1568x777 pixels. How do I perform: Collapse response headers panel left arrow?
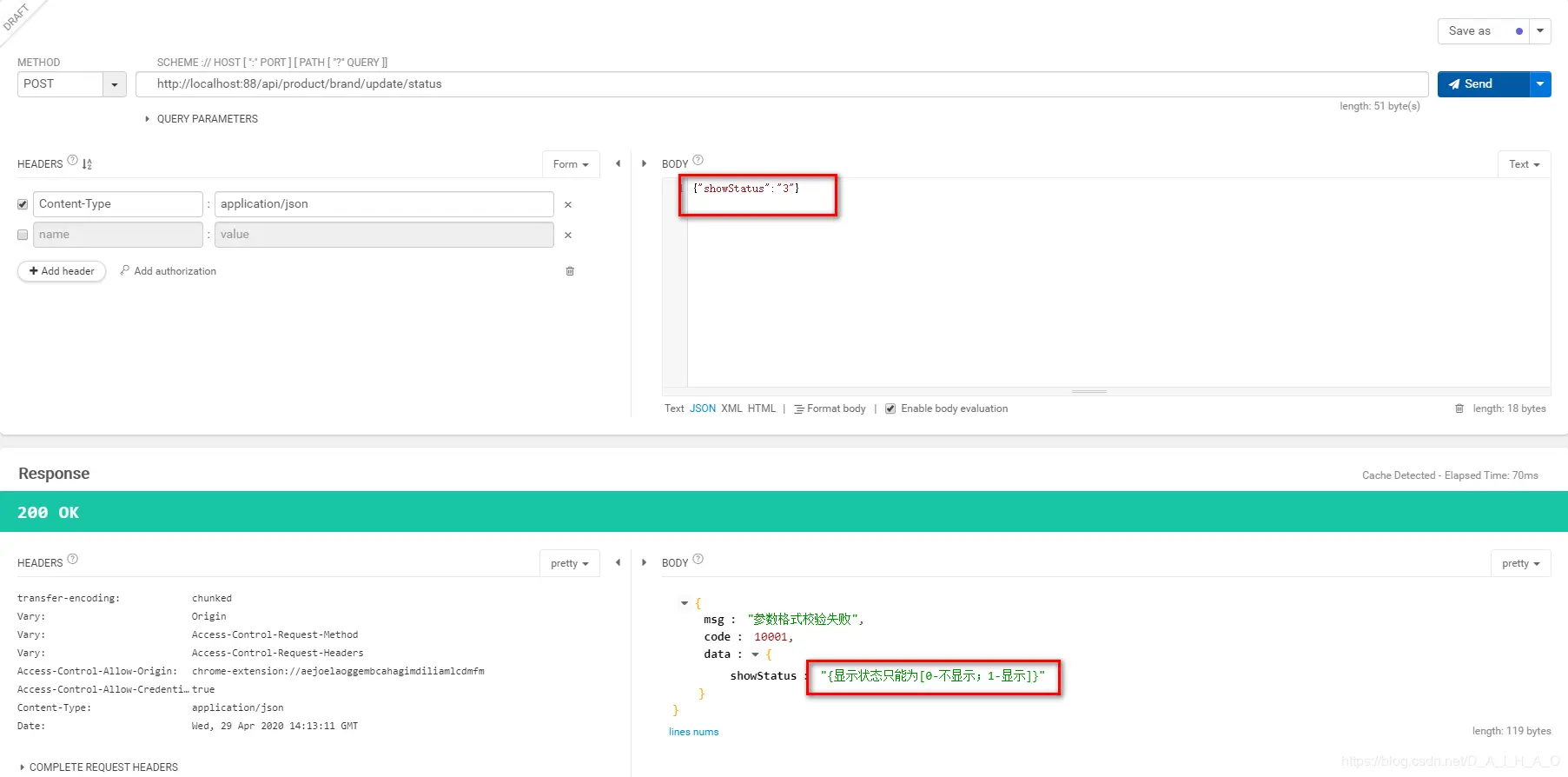click(618, 562)
